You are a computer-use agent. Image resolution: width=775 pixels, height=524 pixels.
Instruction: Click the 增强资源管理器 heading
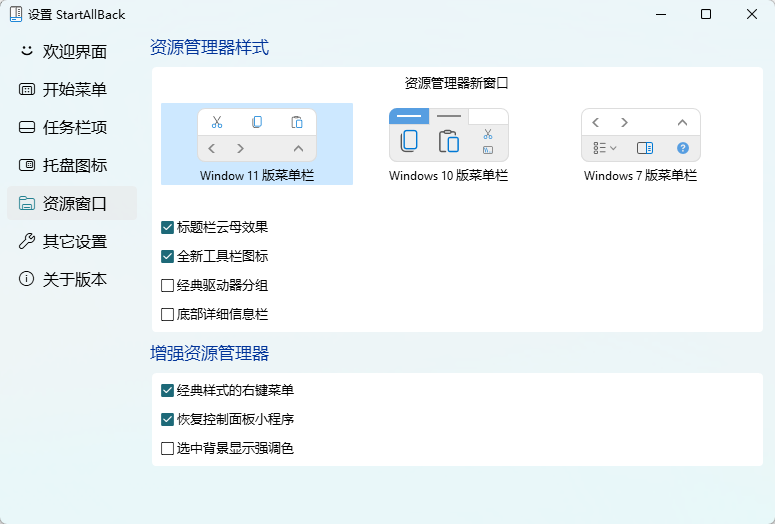point(210,353)
